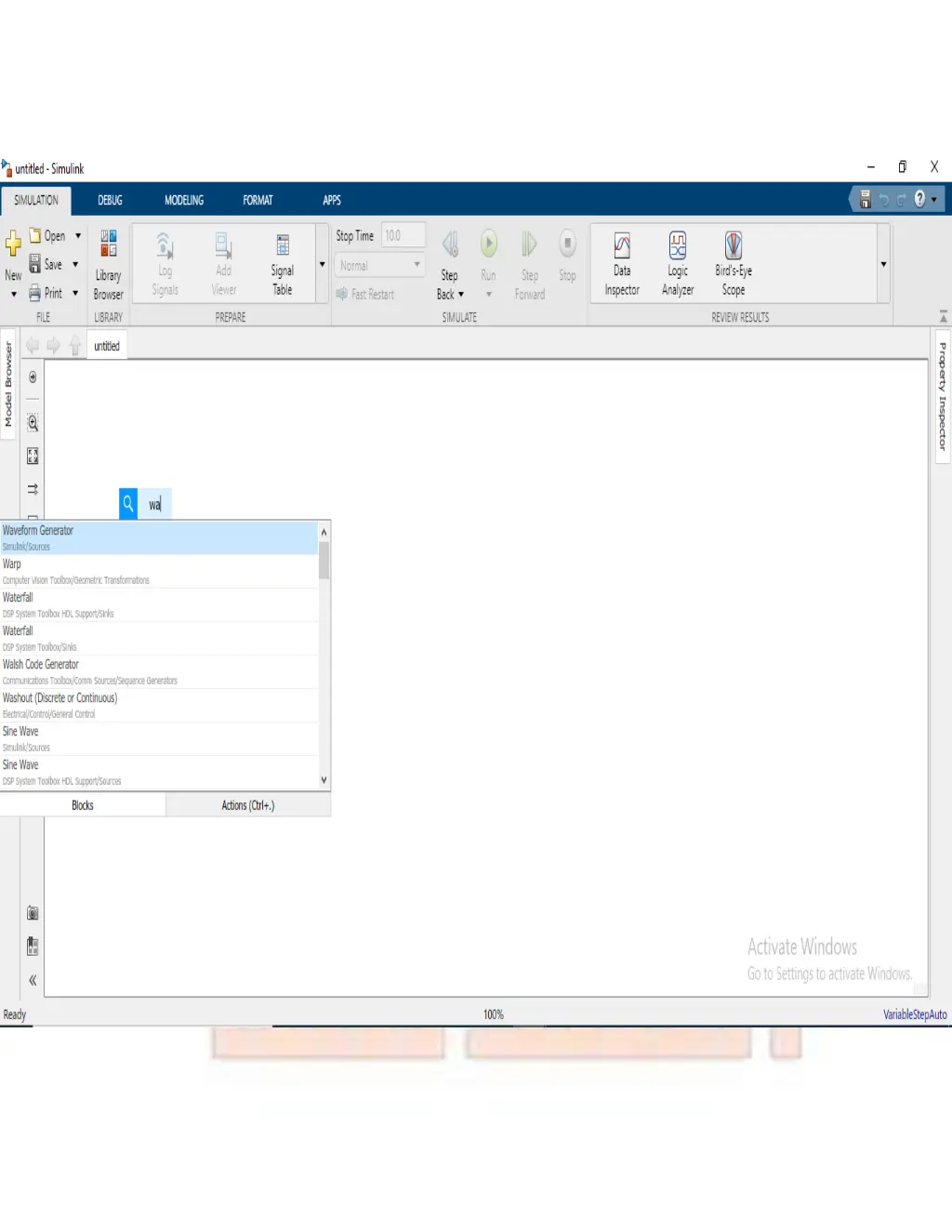
Task: Click the Step Forward button
Action: click(529, 265)
